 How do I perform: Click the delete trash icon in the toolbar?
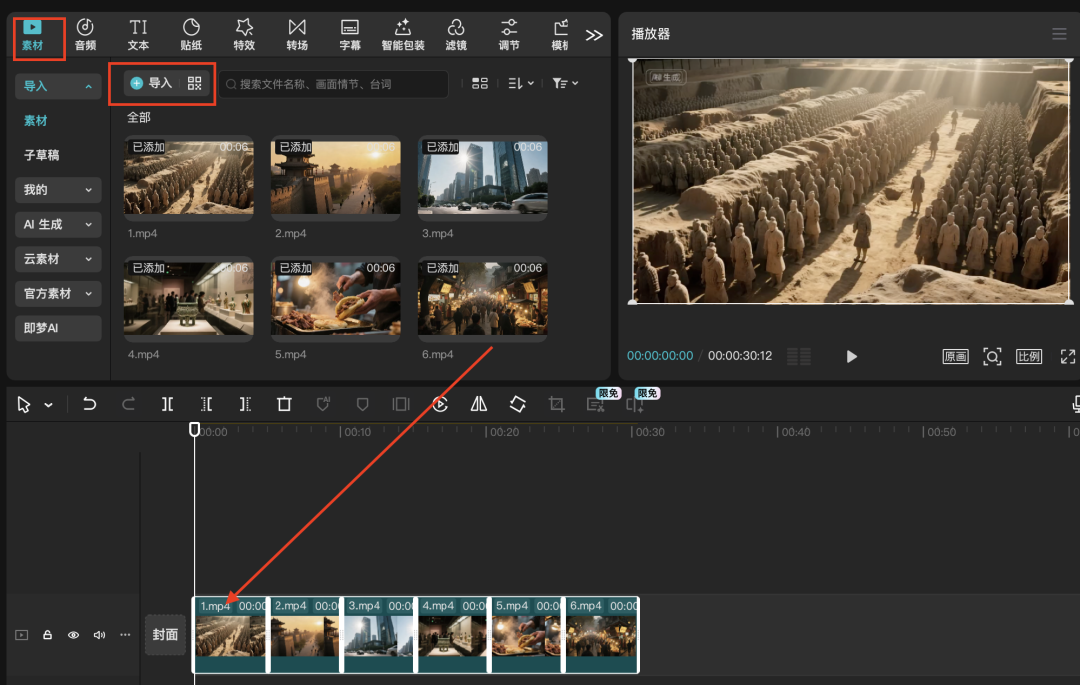tap(284, 404)
